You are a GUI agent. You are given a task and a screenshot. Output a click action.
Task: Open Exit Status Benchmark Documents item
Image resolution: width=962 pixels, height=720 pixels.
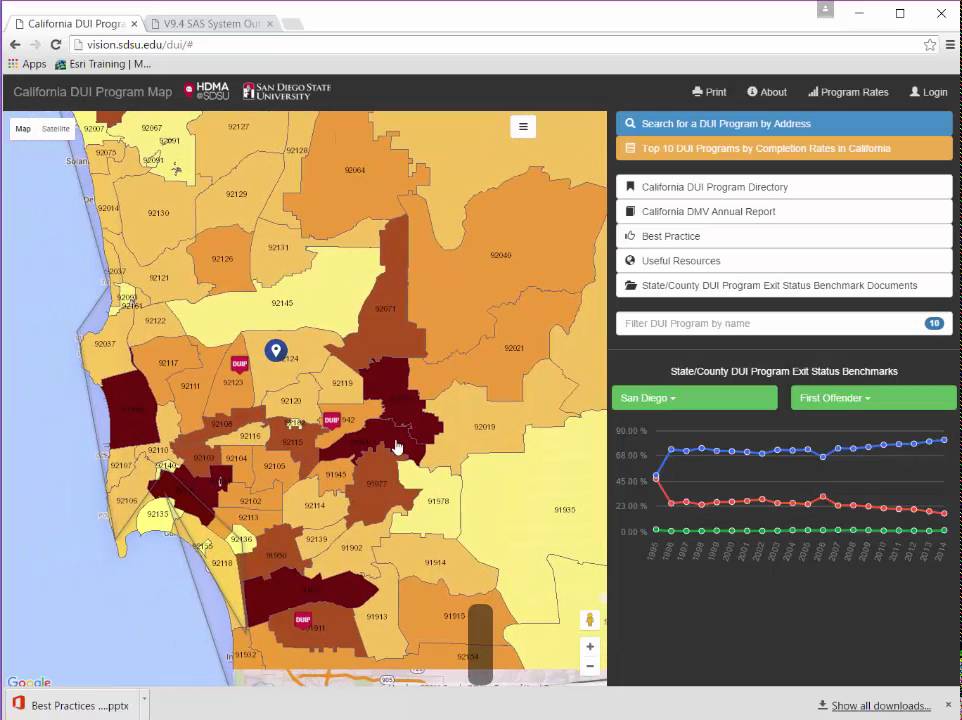(x=784, y=285)
